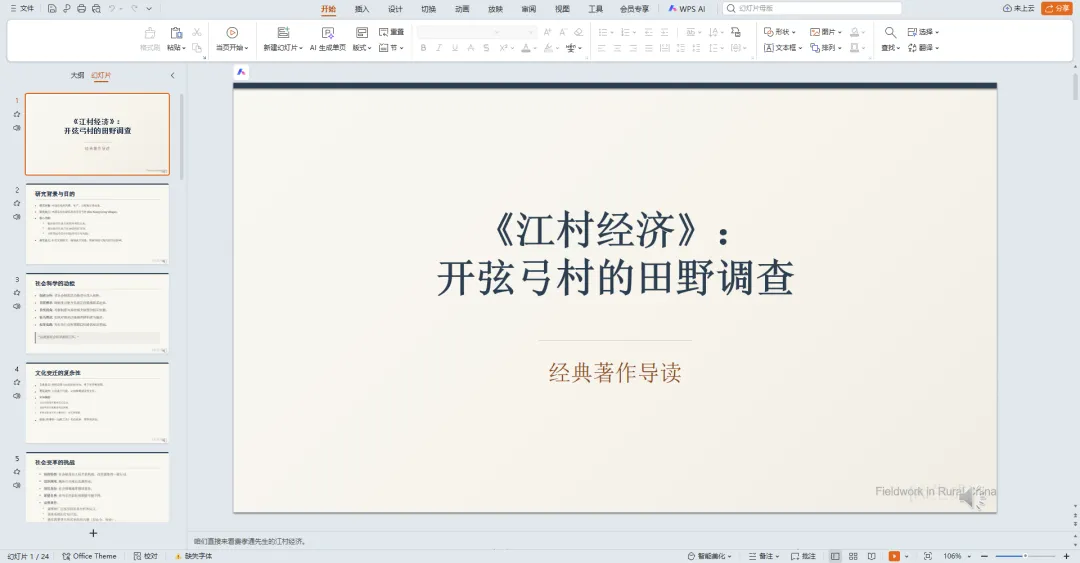Click the Cut scissors icon

point(197,32)
